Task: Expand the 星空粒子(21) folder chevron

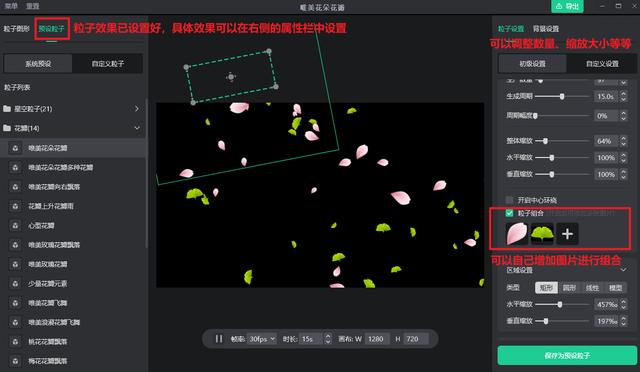Action: (x=137, y=109)
